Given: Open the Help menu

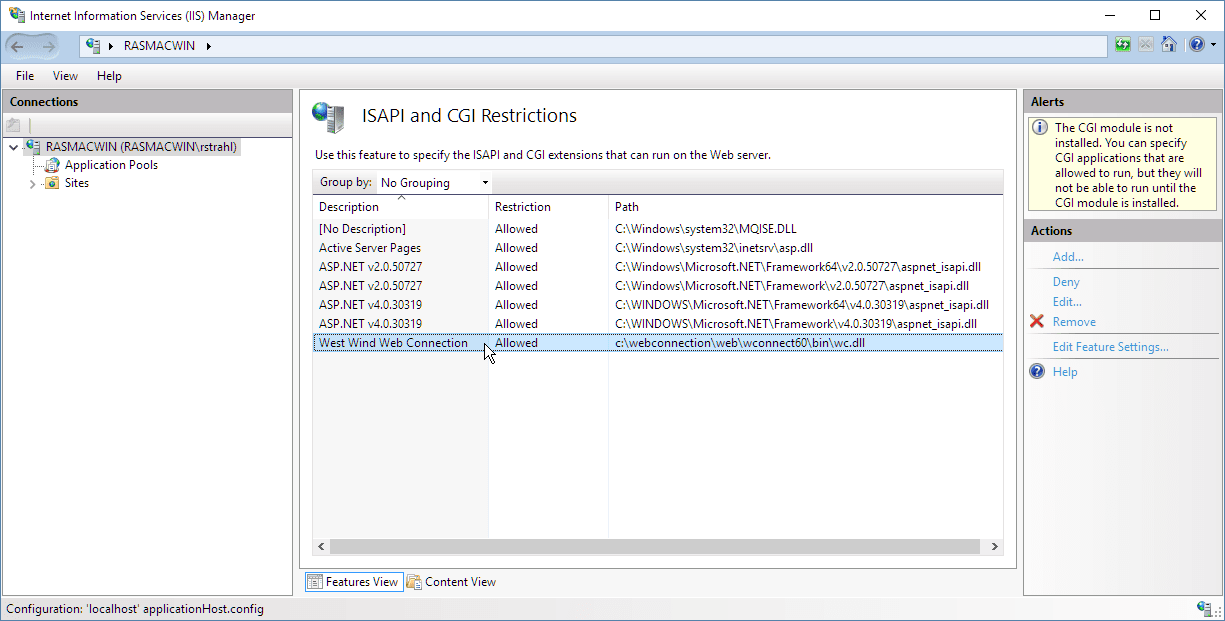Looking at the screenshot, I should tap(109, 76).
